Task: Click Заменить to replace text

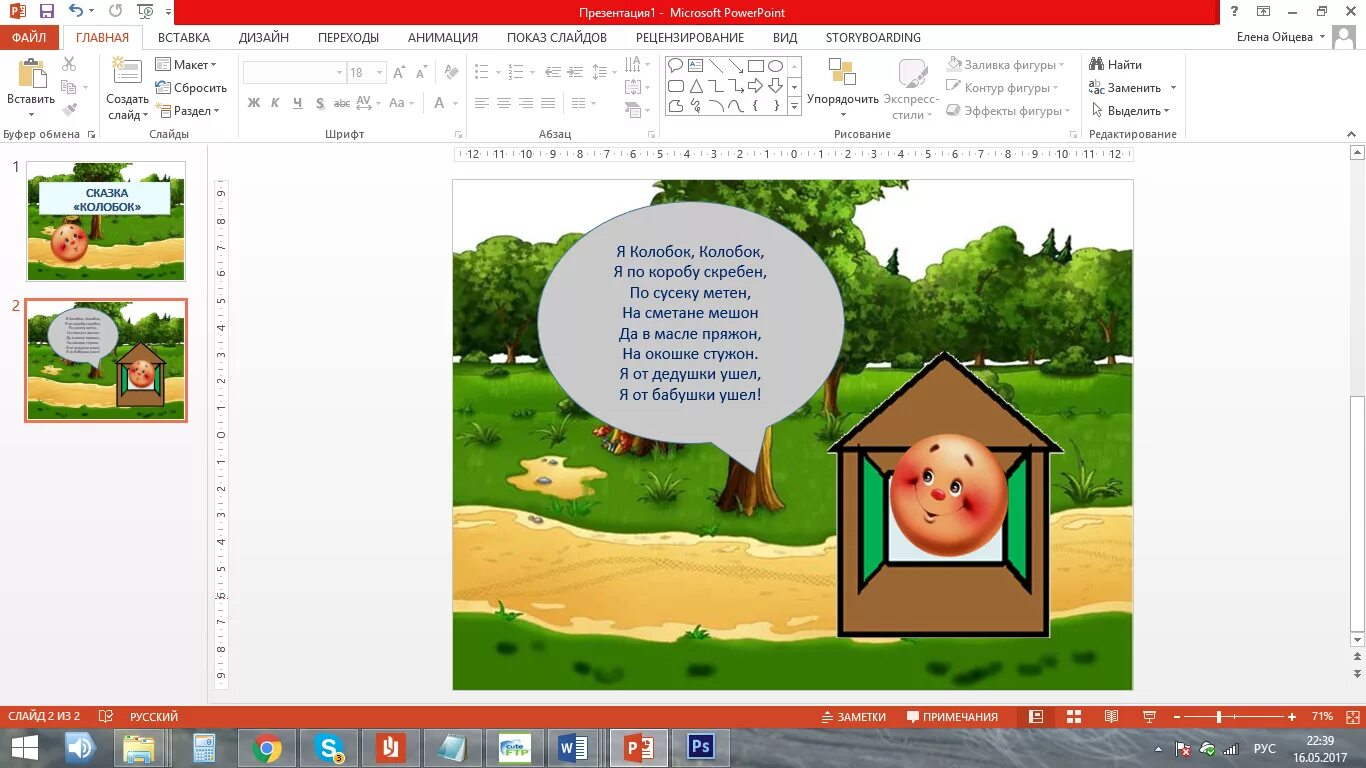Action: pos(1134,88)
